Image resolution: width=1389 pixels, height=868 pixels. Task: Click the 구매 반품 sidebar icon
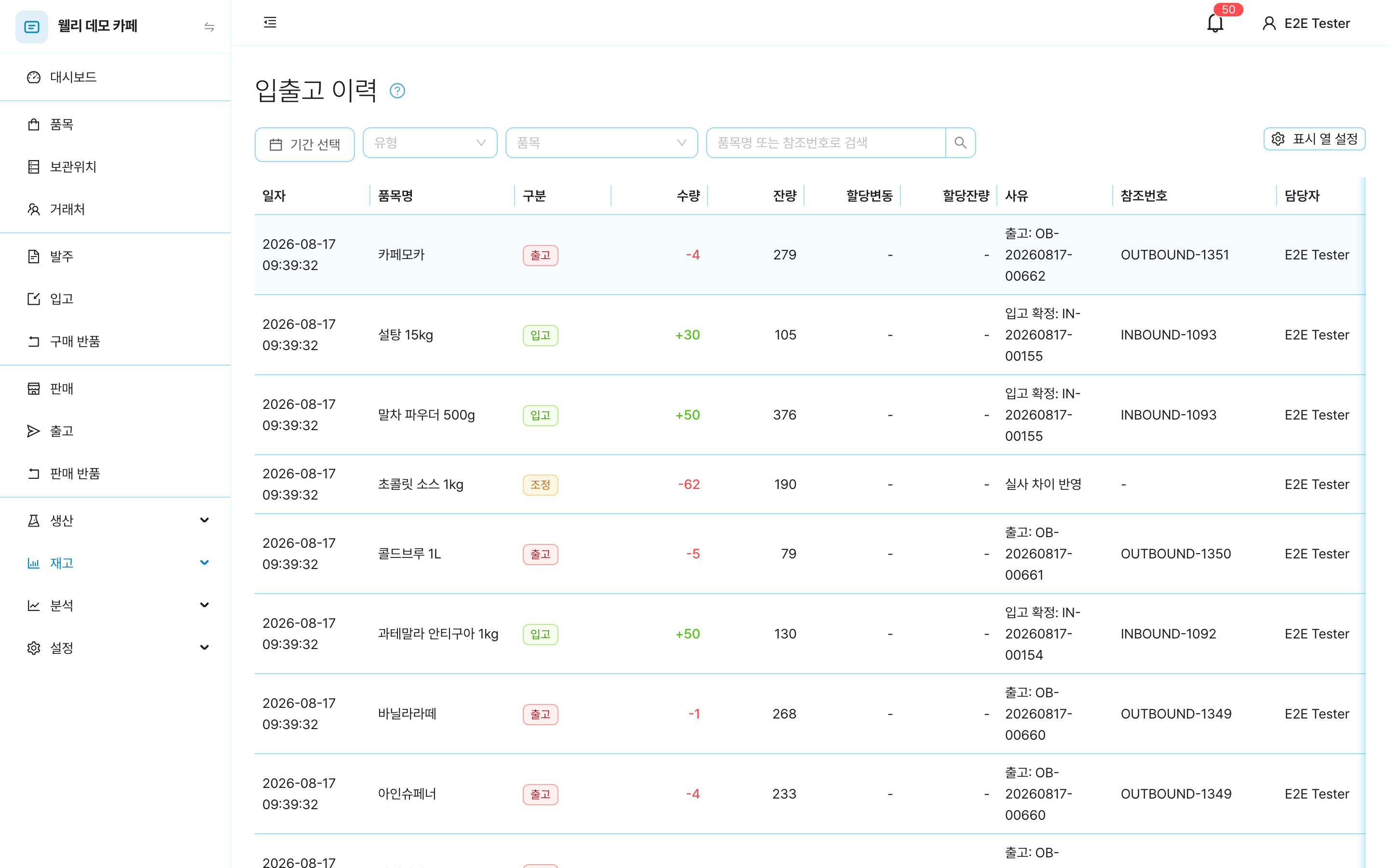34,341
